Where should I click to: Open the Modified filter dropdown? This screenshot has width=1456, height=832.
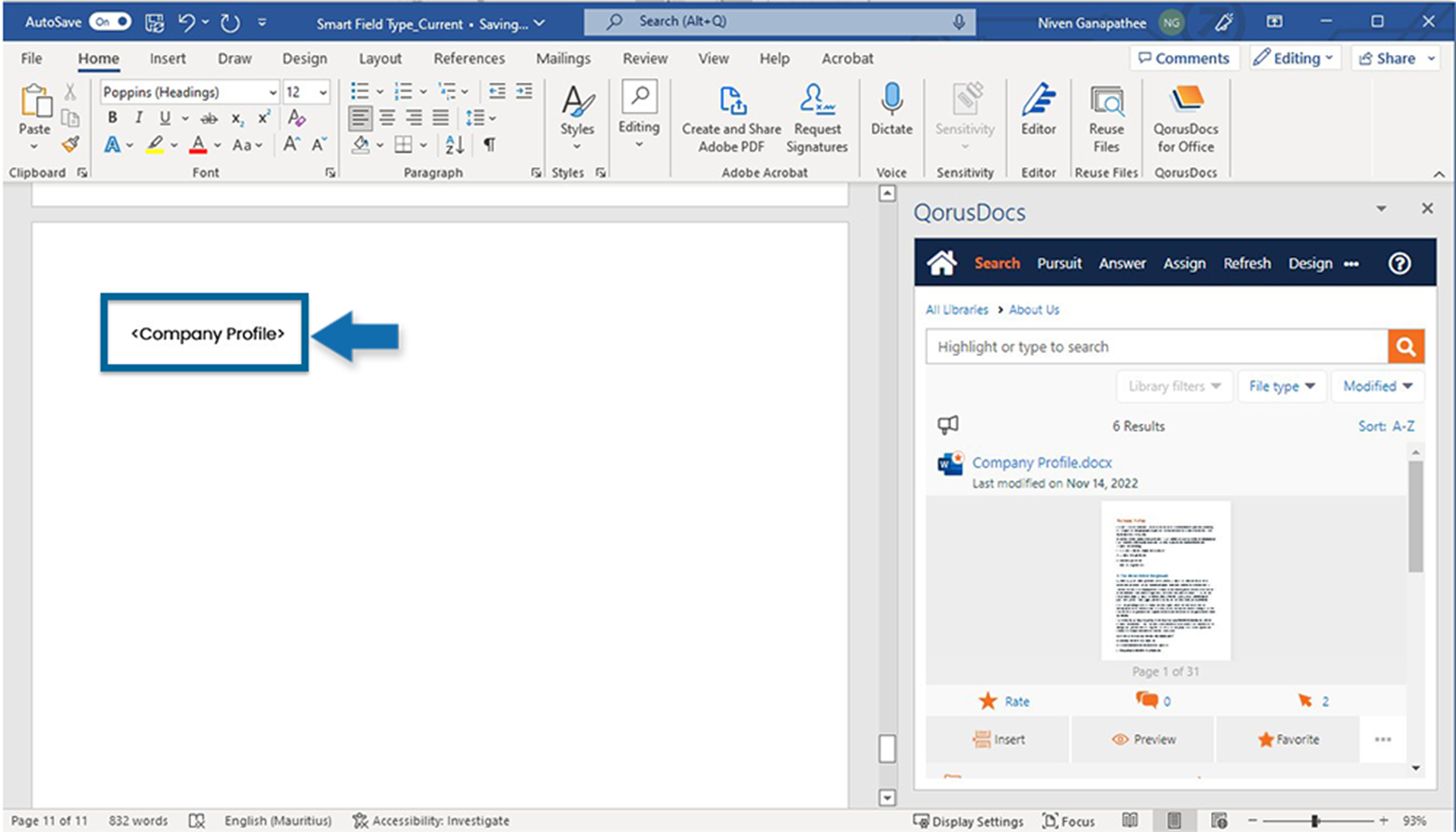tap(1377, 386)
